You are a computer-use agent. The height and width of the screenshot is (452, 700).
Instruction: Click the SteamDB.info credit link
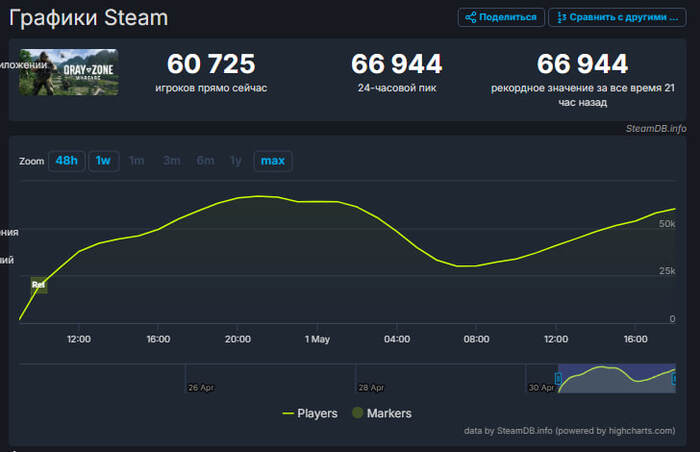pyautogui.click(x=656, y=129)
